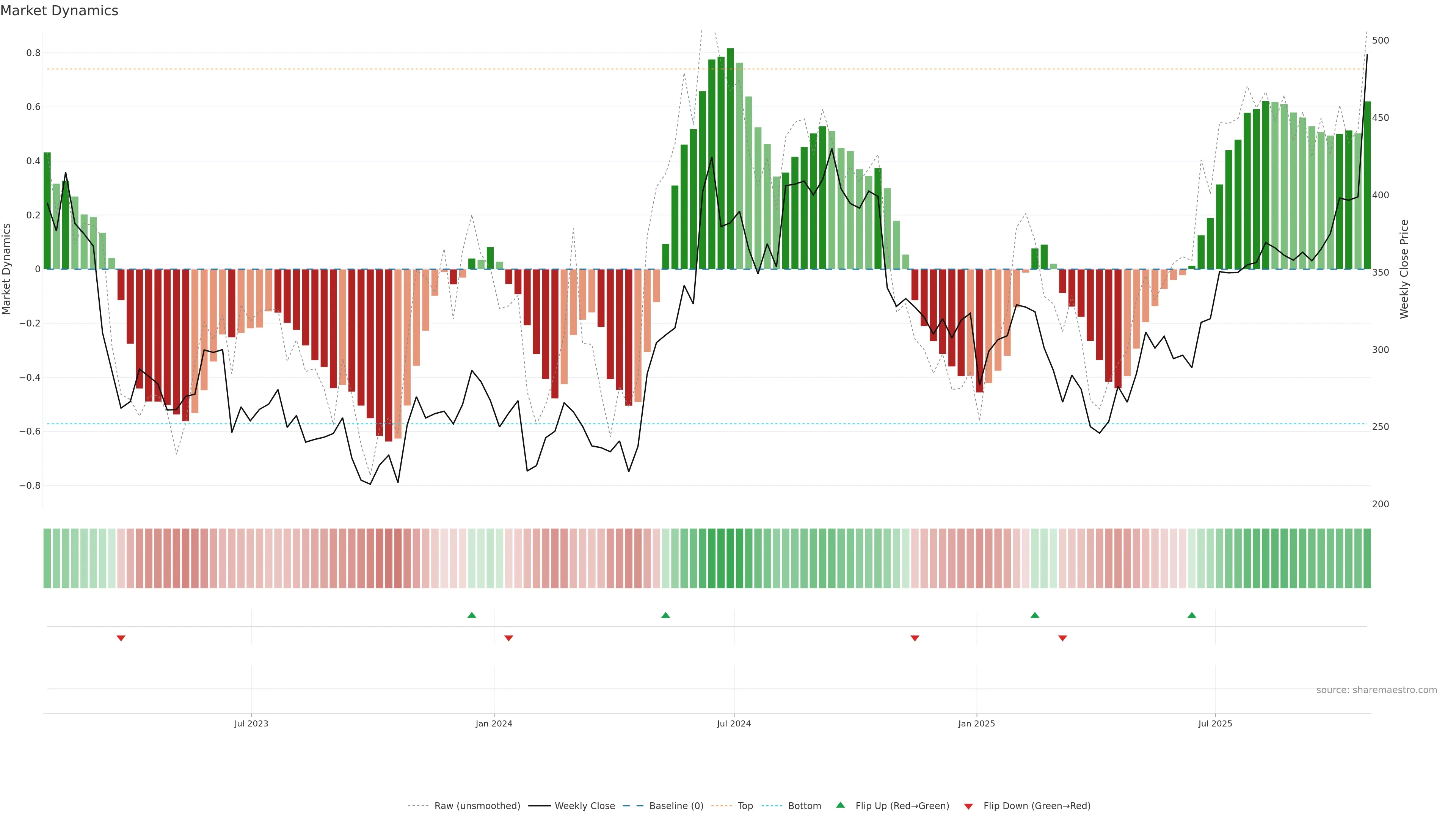Click the source: sharemaestro.com text
The height and width of the screenshot is (819, 1456).
pos(1376,690)
